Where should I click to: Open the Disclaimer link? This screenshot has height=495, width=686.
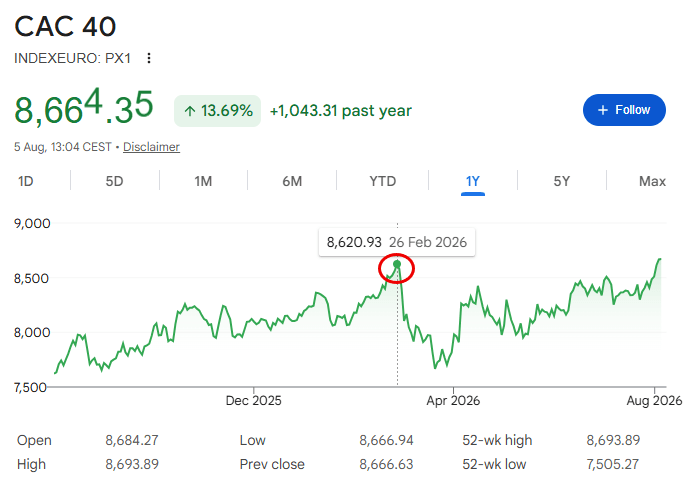click(151, 147)
